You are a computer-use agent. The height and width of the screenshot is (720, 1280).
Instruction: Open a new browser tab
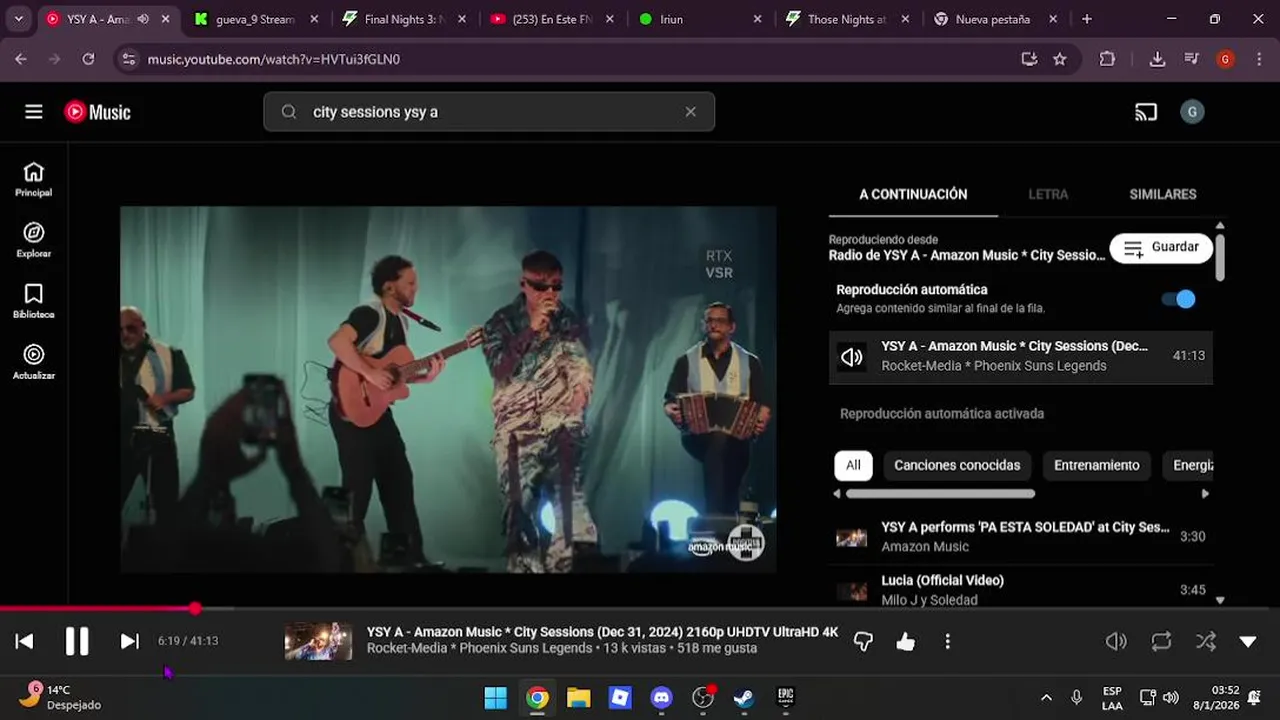pos(1087,19)
